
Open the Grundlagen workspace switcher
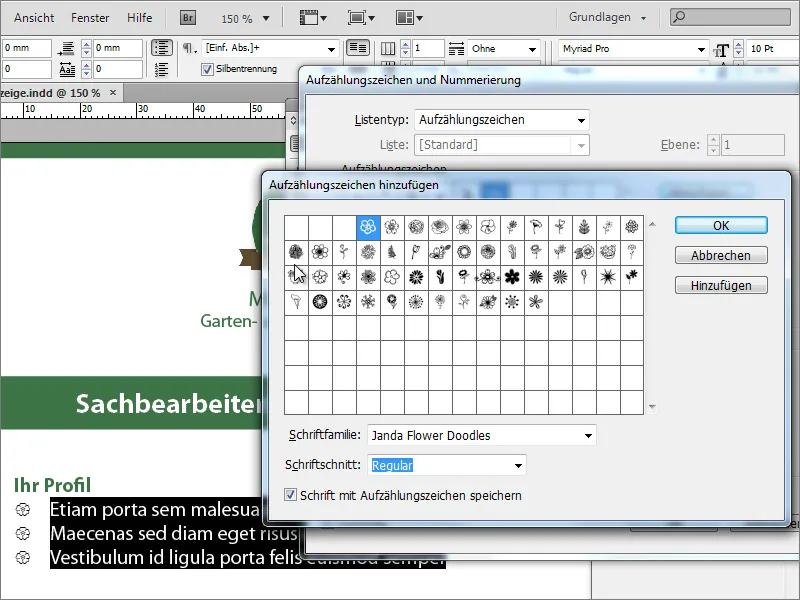tap(607, 17)
